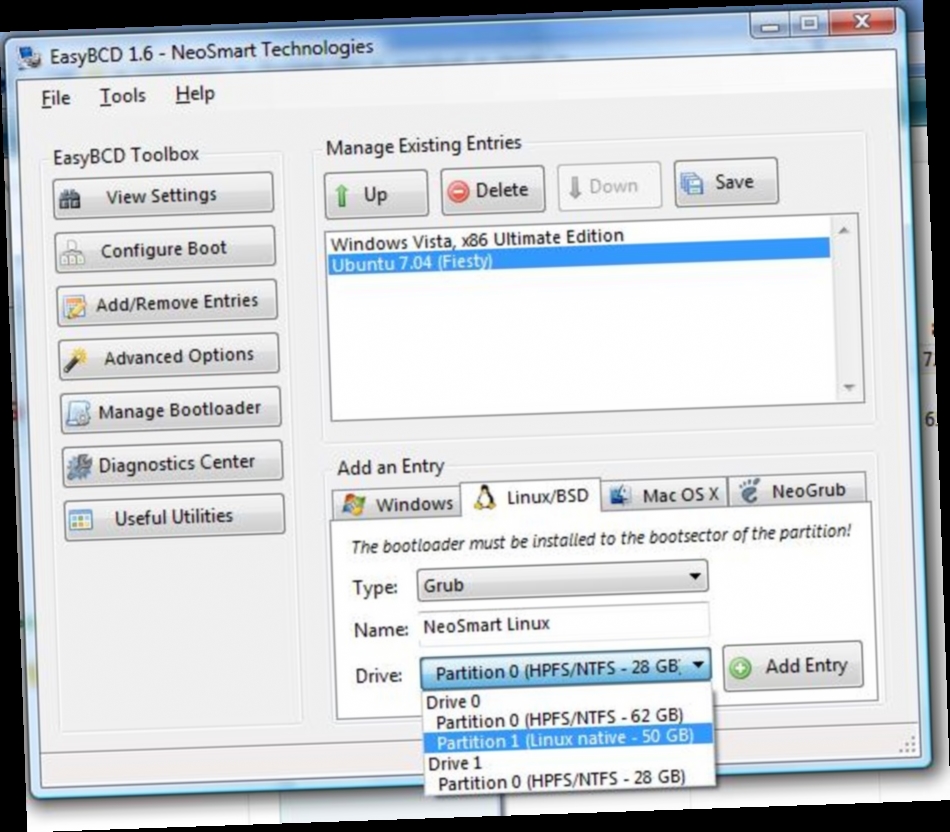The image size is (950, 832).
Task: Select Windows Vista x86 Ultimate Edition entry
Action: 477,239
